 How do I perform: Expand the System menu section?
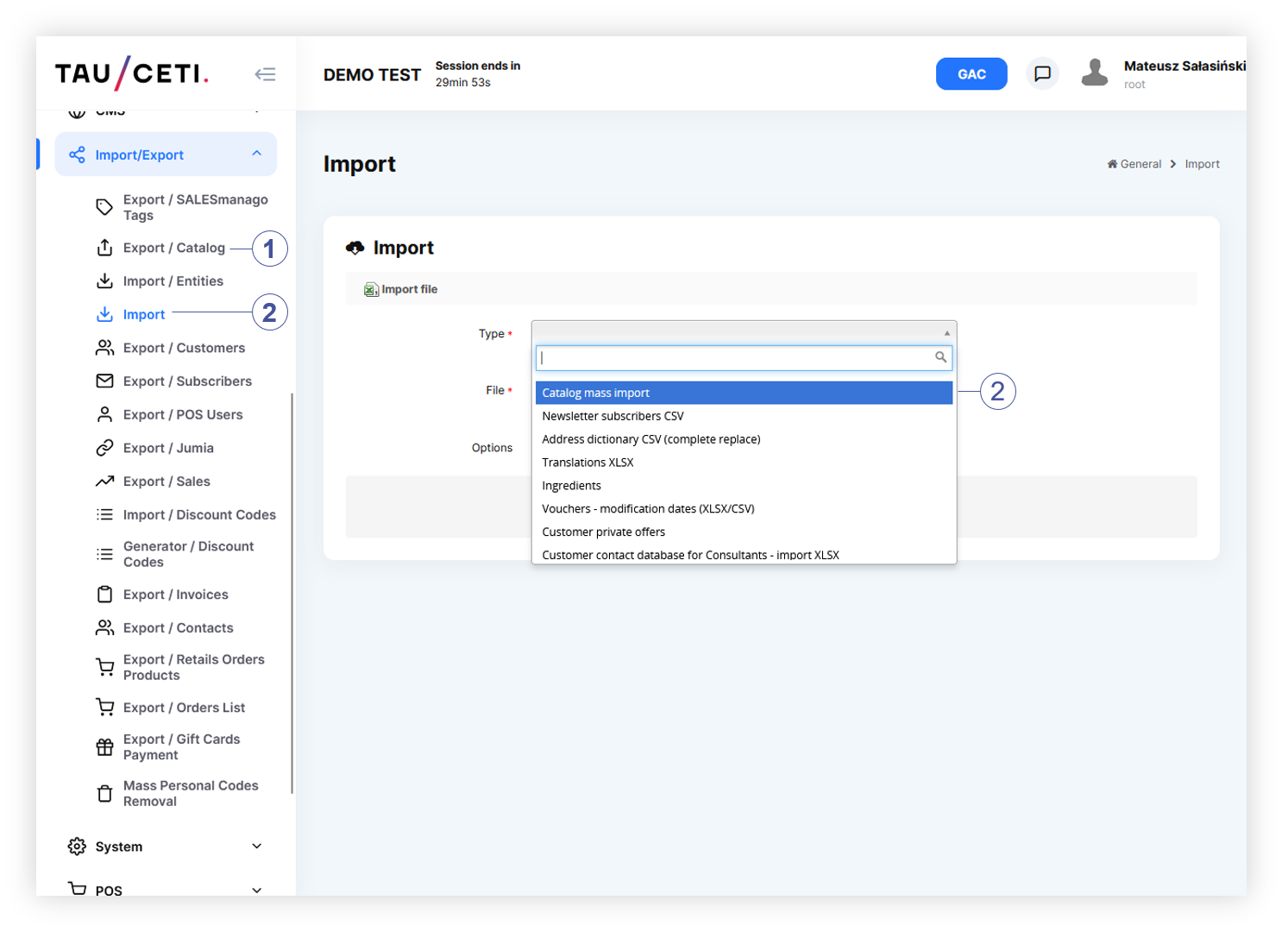pos(256,847)
